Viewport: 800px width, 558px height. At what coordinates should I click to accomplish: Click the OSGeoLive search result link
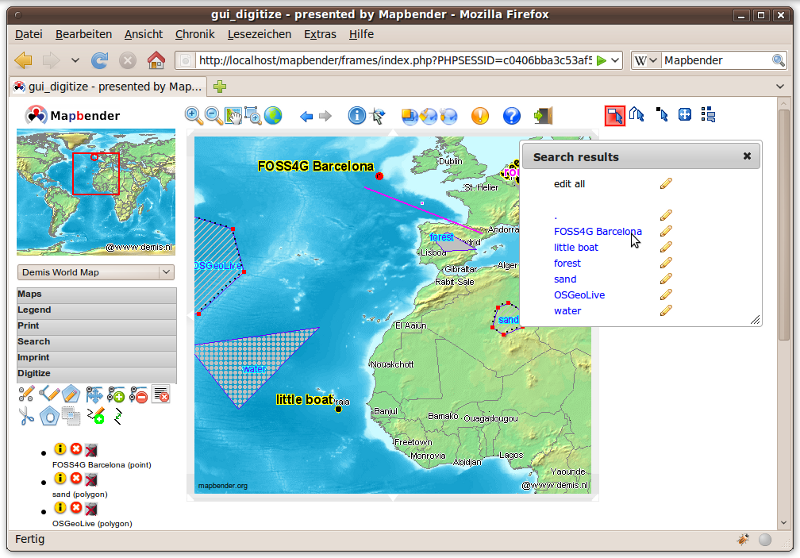579,295
